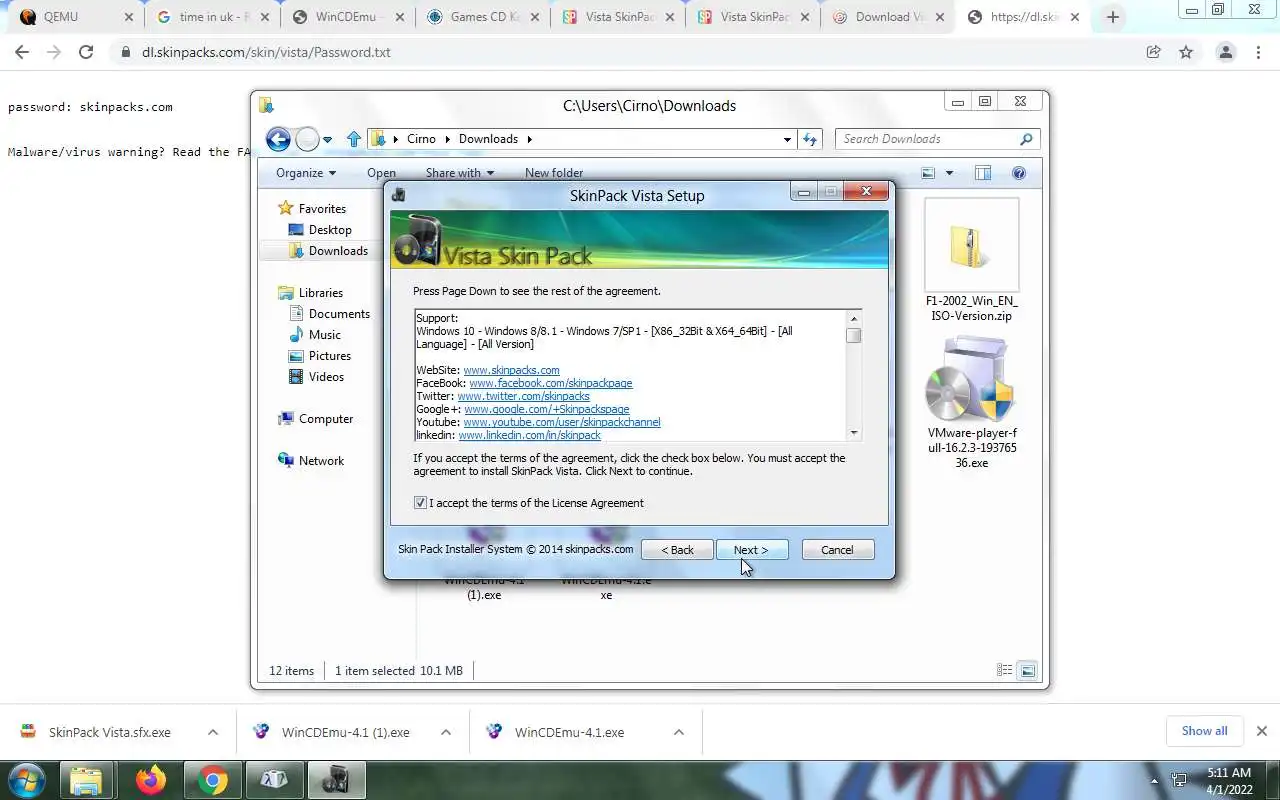
Task: Click the Next > button in setup
Action: [751, 550]
